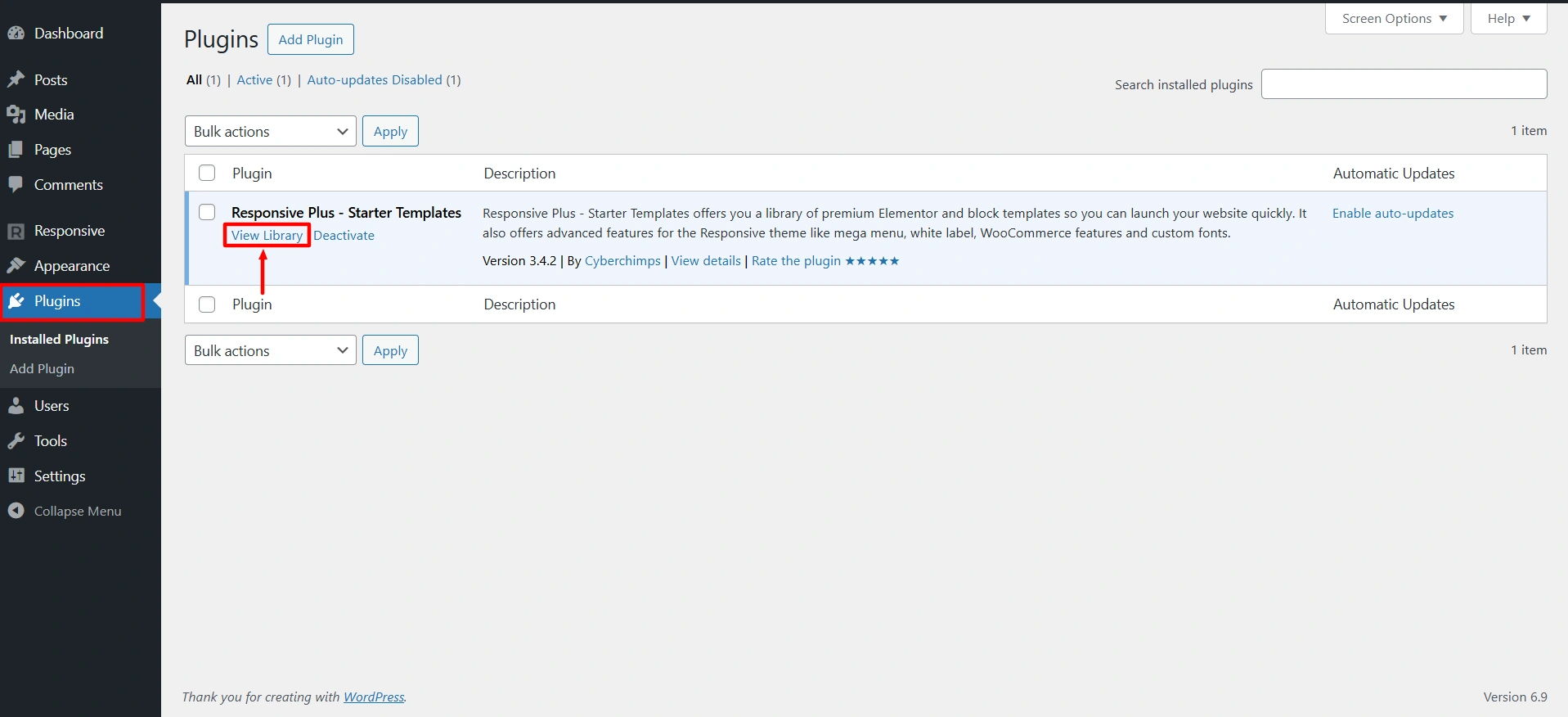Go to Settings in the sidebar
The width and height of the screenshot is (1568, 717).
click(60, 476)
